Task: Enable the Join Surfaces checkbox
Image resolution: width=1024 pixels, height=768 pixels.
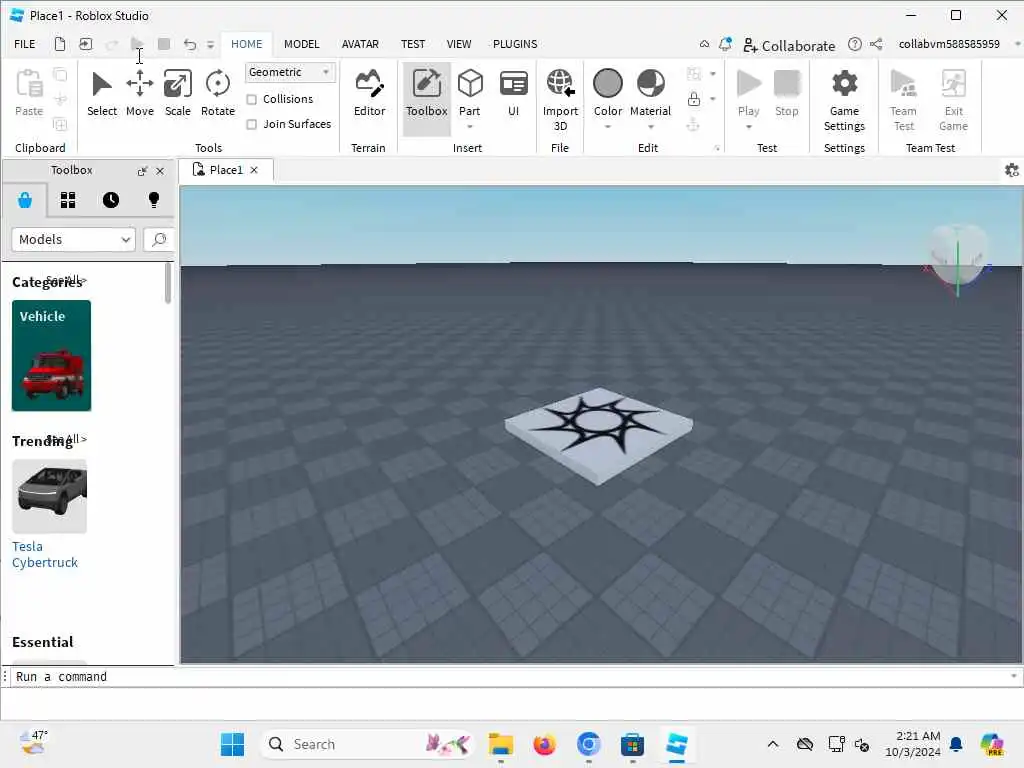Action: pyautogui.click(x=251, y=124)
